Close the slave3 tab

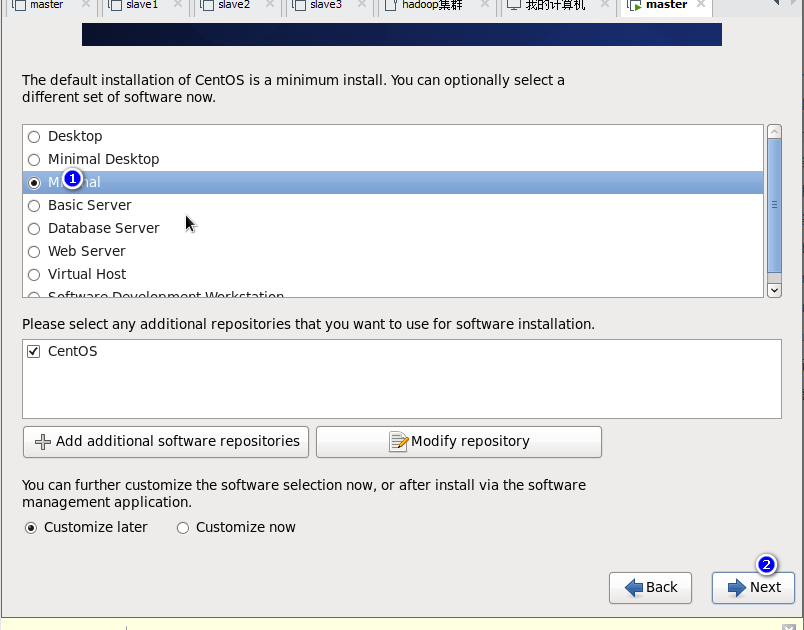[x=361, y=4]
